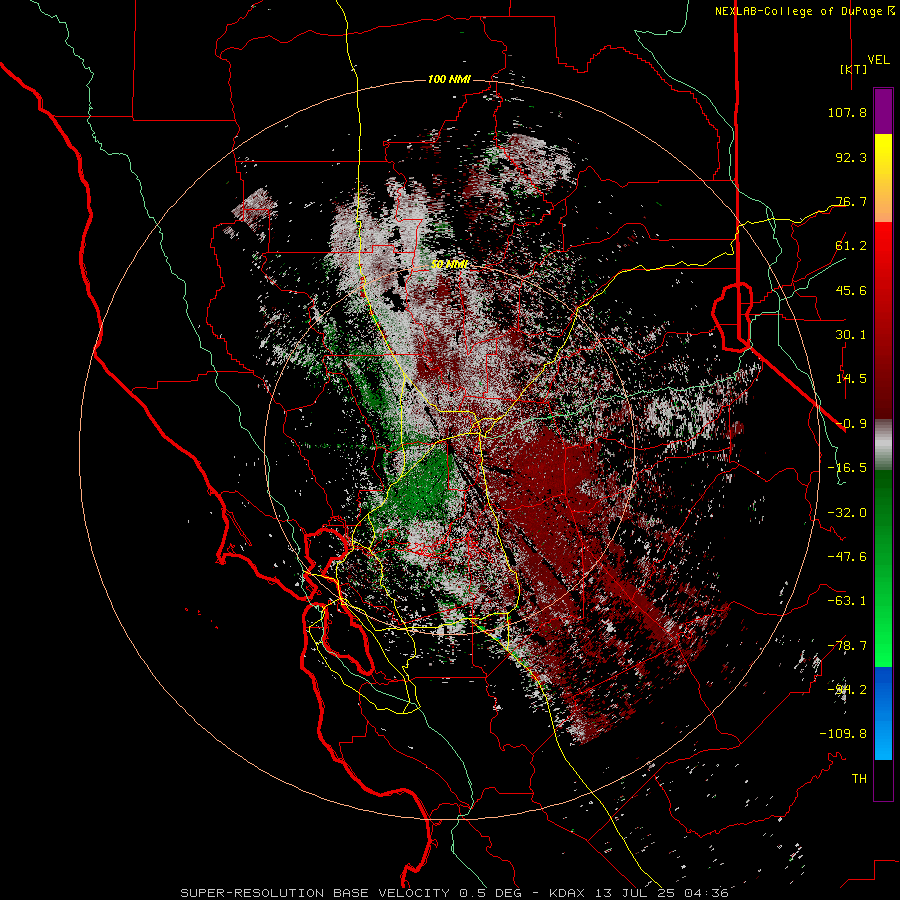Click the -109.8 scale value

[x=843, y=734]
